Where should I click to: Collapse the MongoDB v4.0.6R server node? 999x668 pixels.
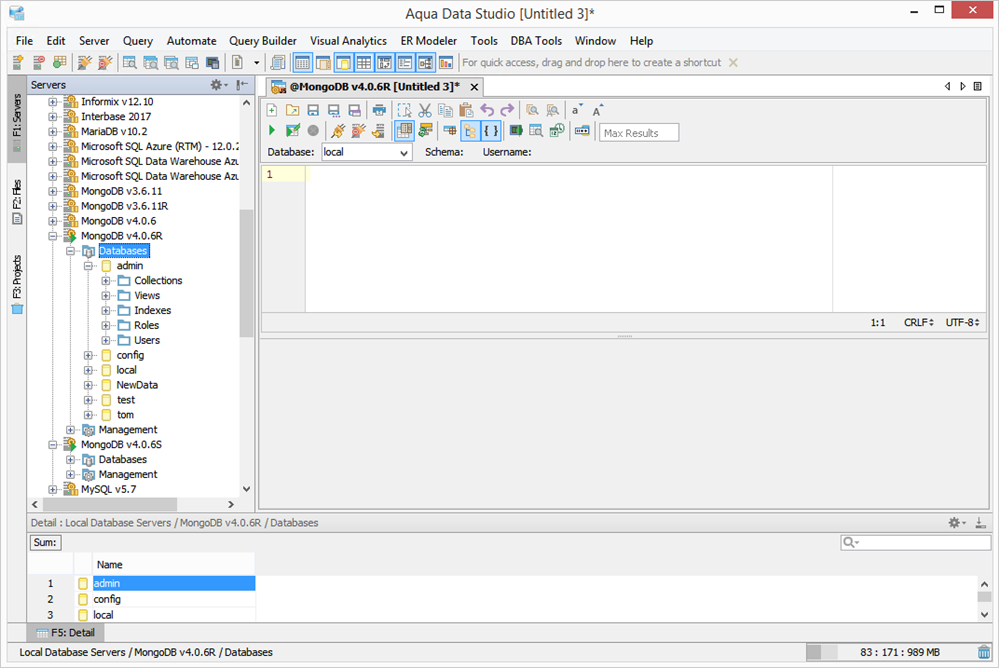pyautogui.click(x=53, y=236)
